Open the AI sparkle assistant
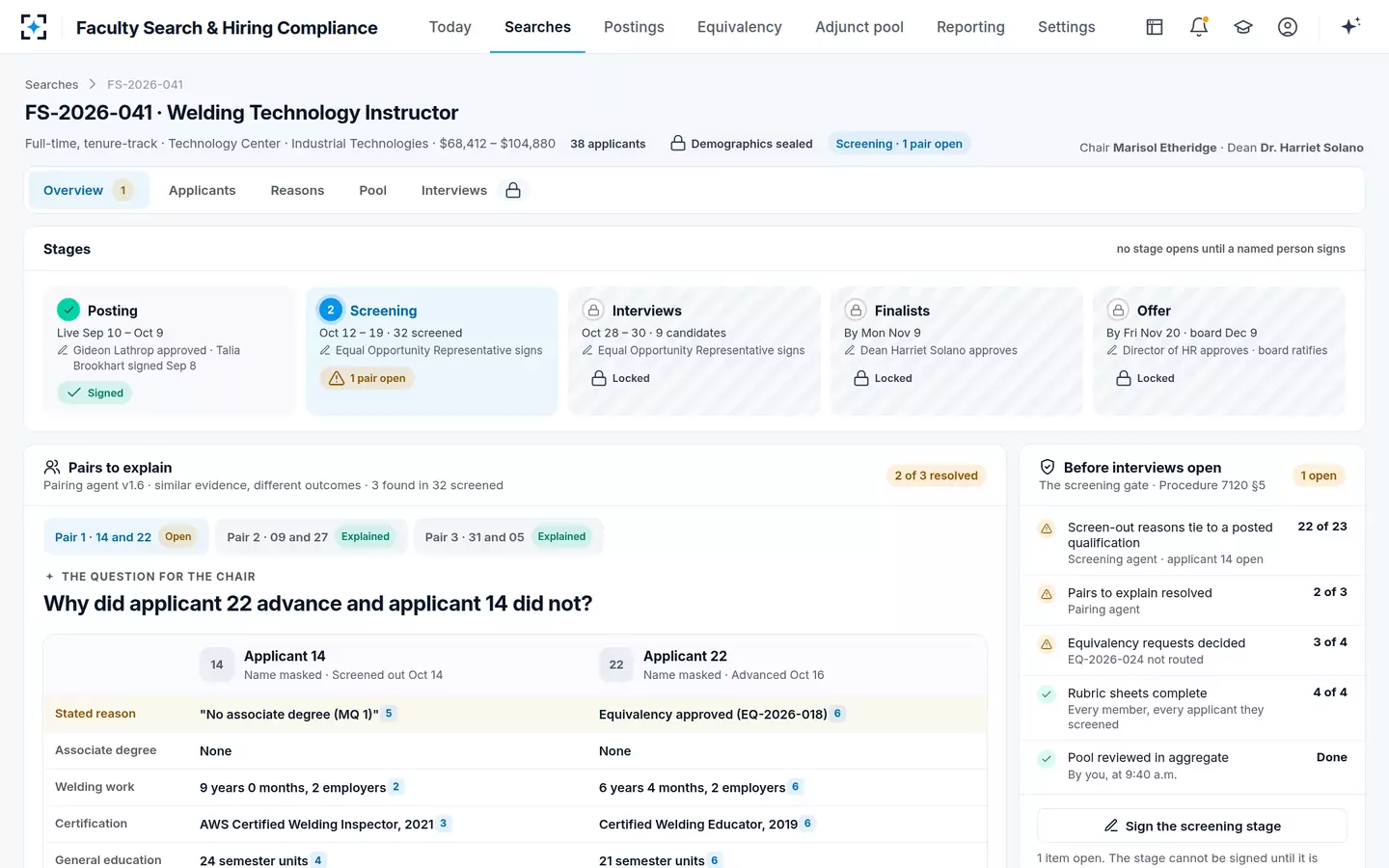 1350,26
